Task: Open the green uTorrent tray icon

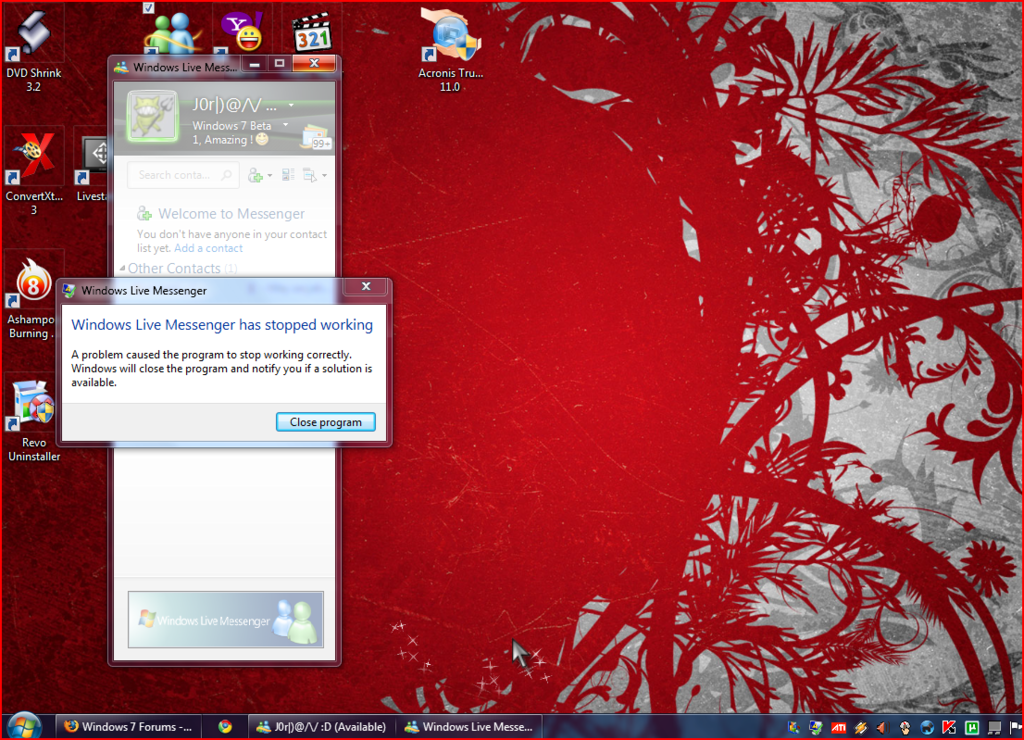Action: (972, 728)
